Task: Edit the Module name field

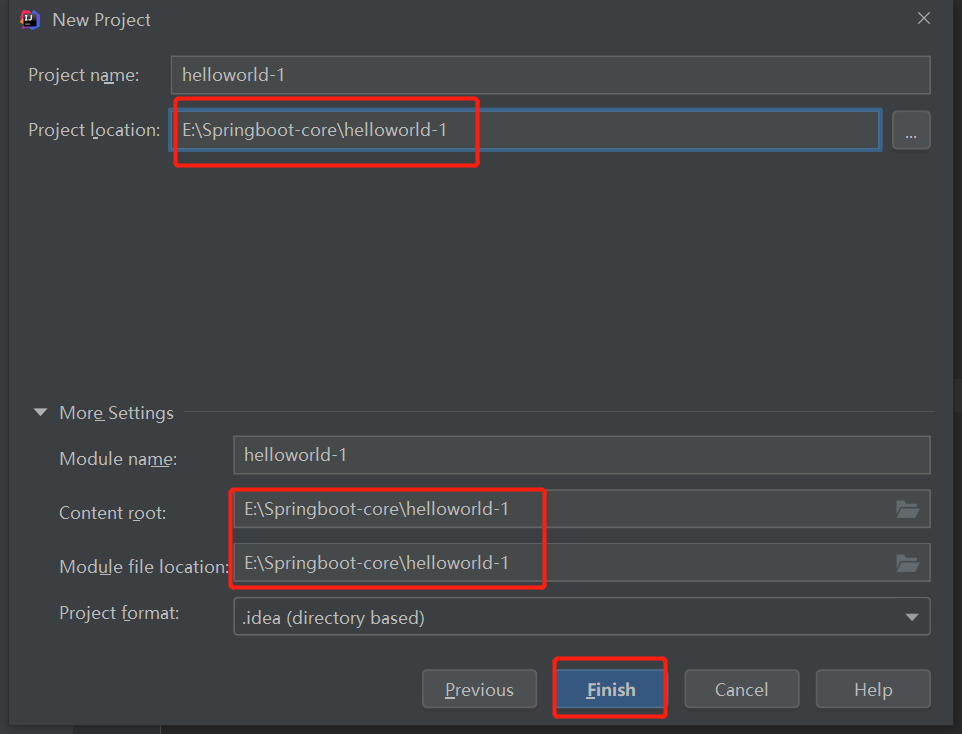Action: tap(582, 455)
